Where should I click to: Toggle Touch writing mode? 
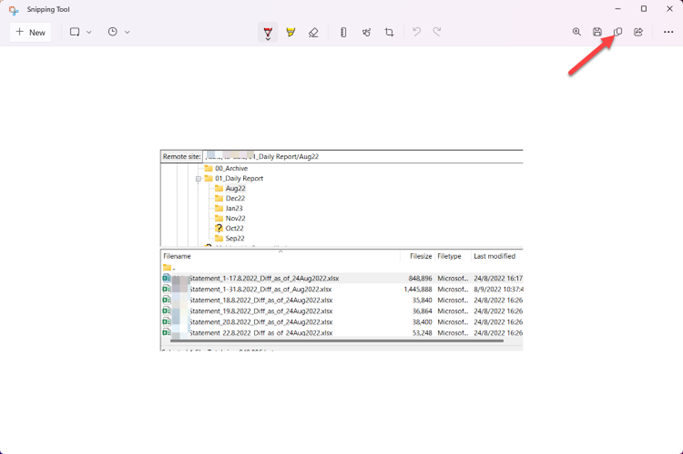(366, 32)
